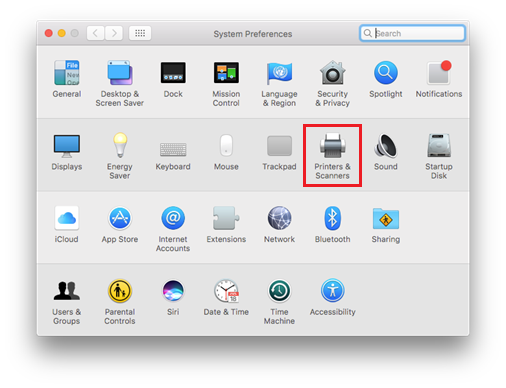Screen dimensions: 506x388
Task: Open Internet Accounts pane
Action: (173, 229)
